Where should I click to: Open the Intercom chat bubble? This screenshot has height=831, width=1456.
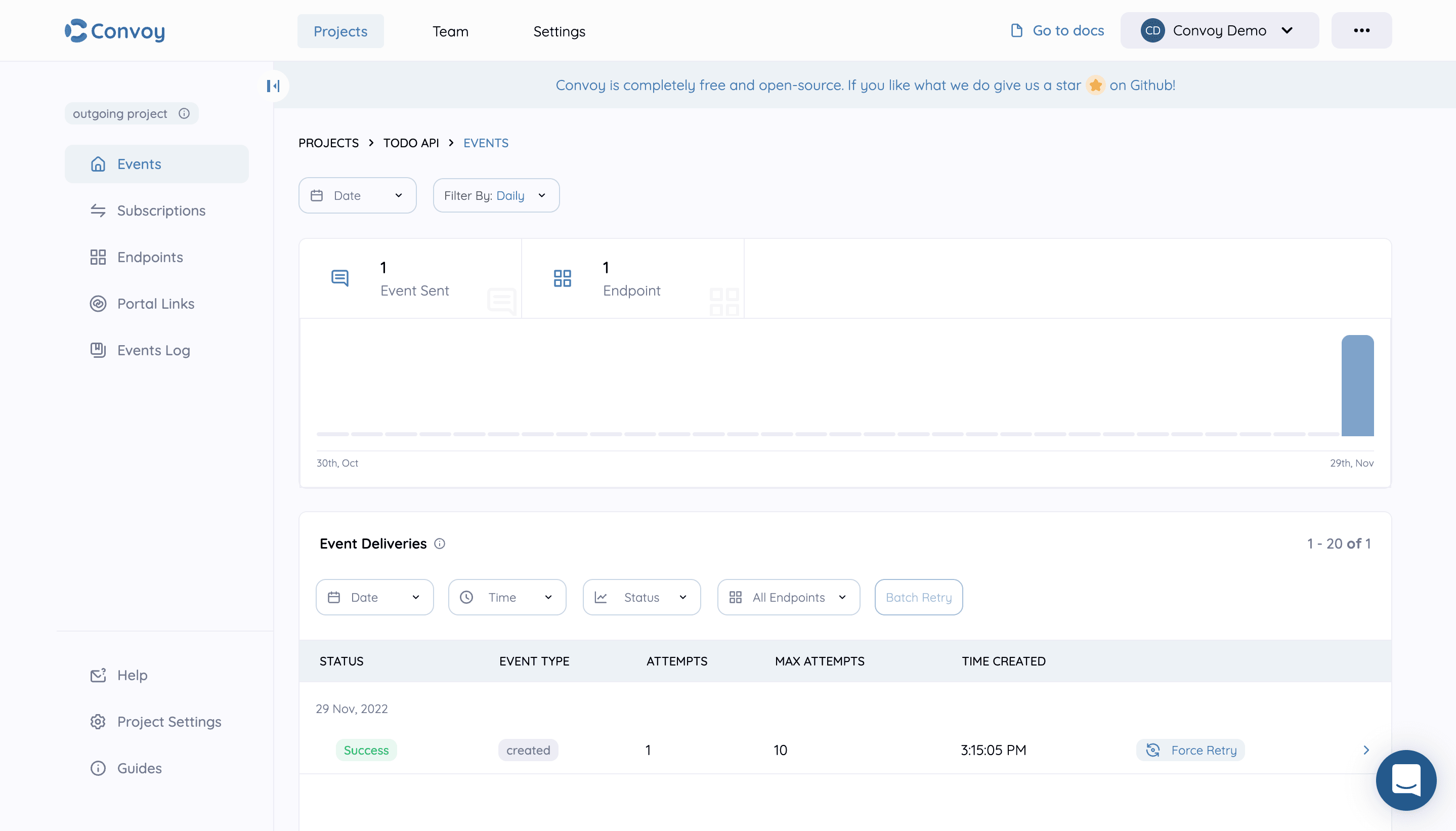[x=1405, y=780]
